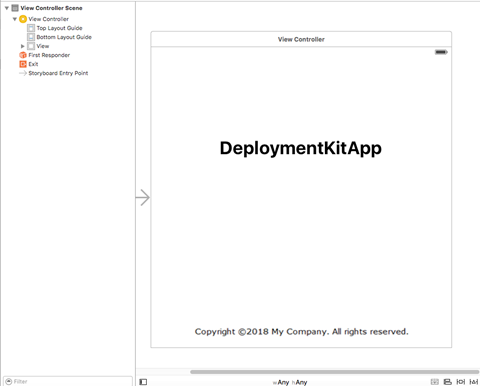Click the View Controller Scene storyboard icon
The image size is (480, 386).
point(15,8)
